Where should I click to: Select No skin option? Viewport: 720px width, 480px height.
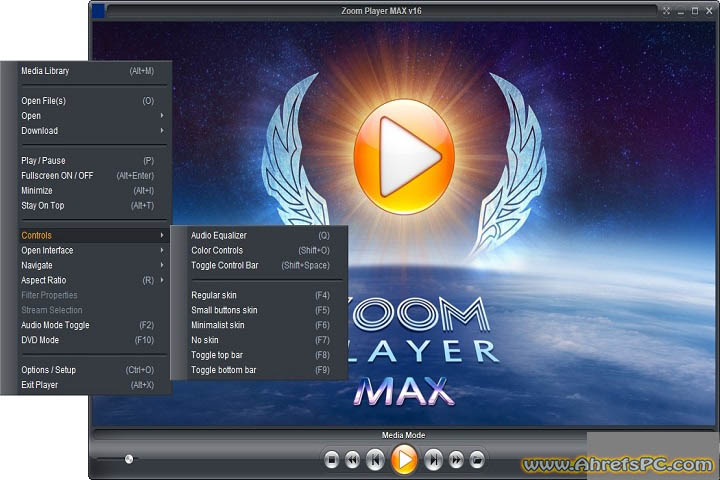pos(266,340)
